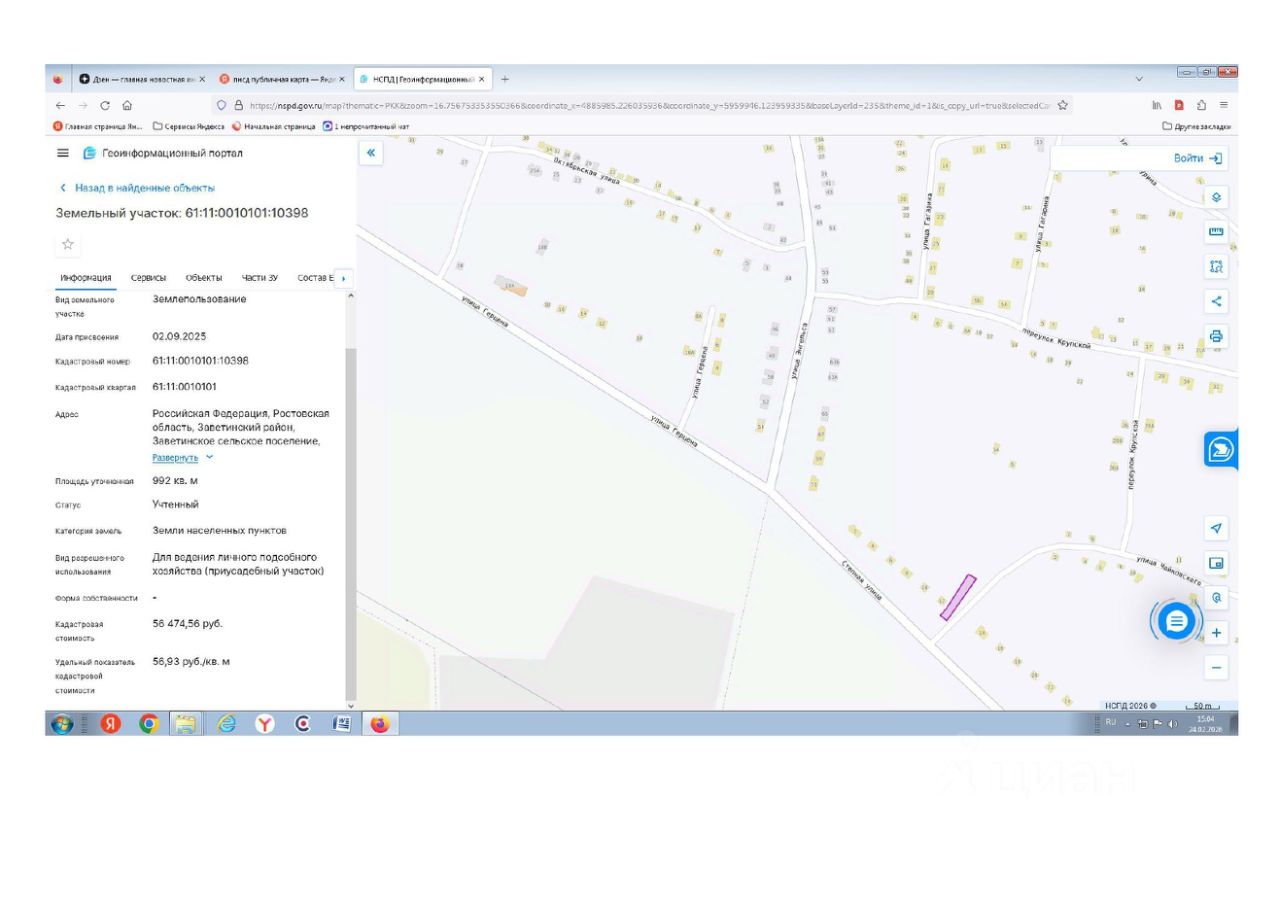Open the round blue chat button
Screen dimensions: 1280x904
tap(1177, 621)
